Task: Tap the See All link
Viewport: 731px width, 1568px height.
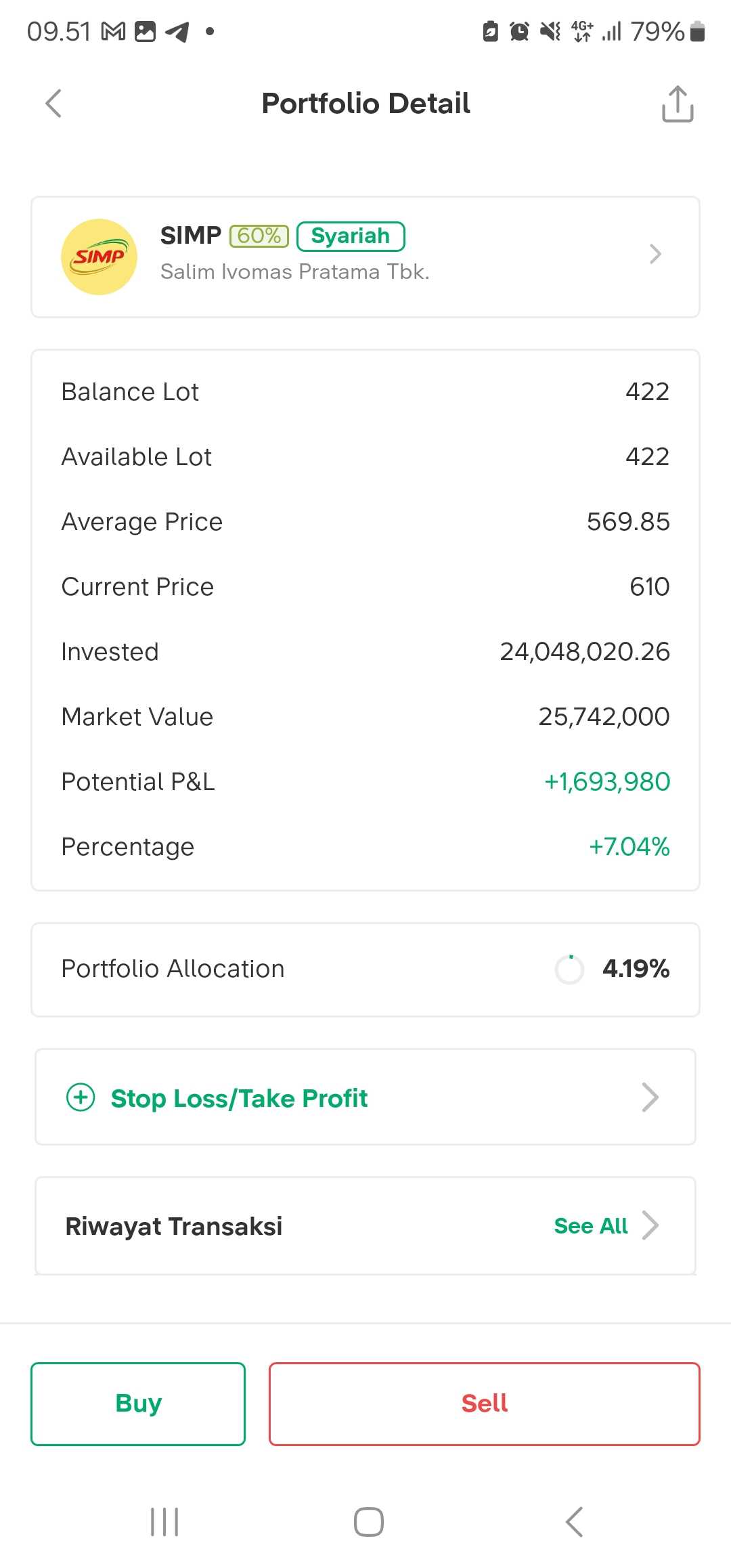Action: tap(590, 1225)
